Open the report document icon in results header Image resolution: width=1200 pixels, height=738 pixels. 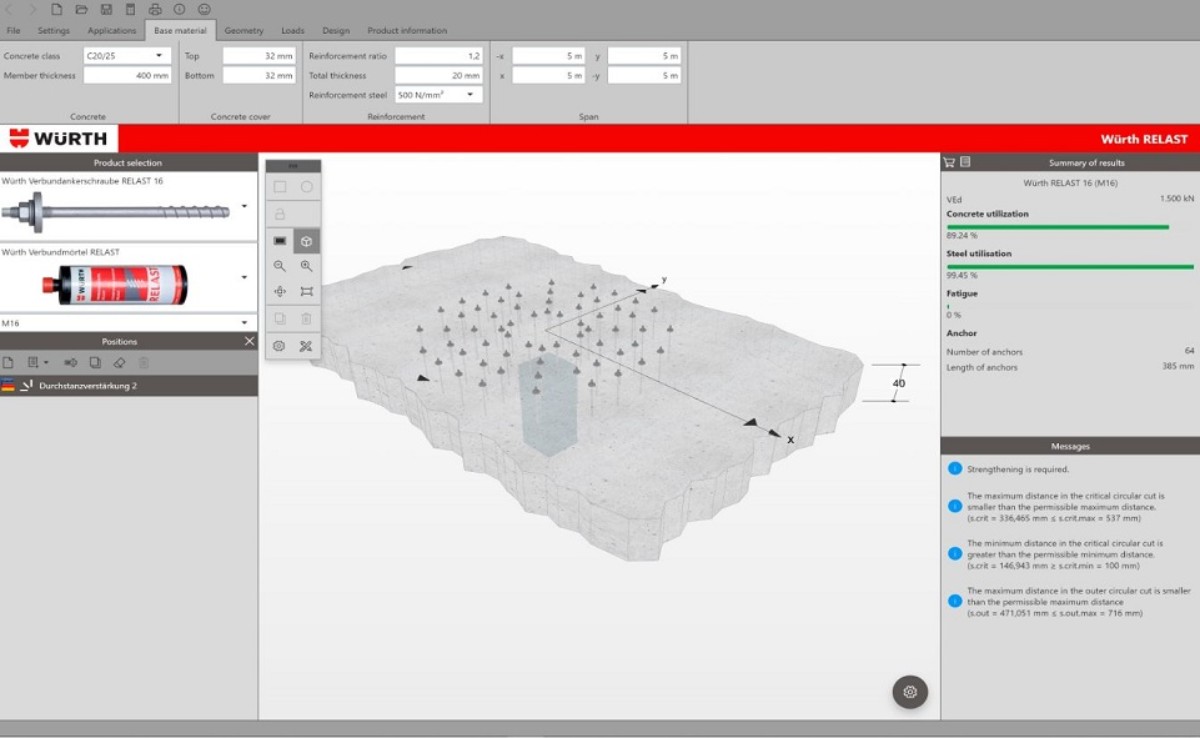(965, 162)
